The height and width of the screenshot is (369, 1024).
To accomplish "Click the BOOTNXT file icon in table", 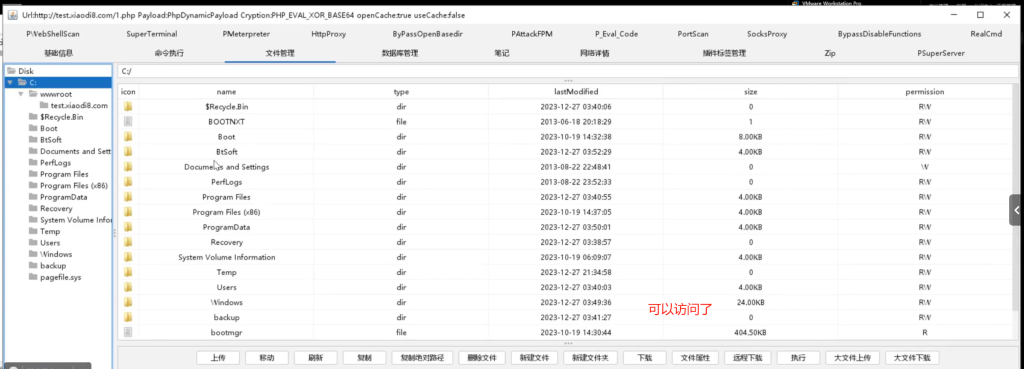I will 128,121.
